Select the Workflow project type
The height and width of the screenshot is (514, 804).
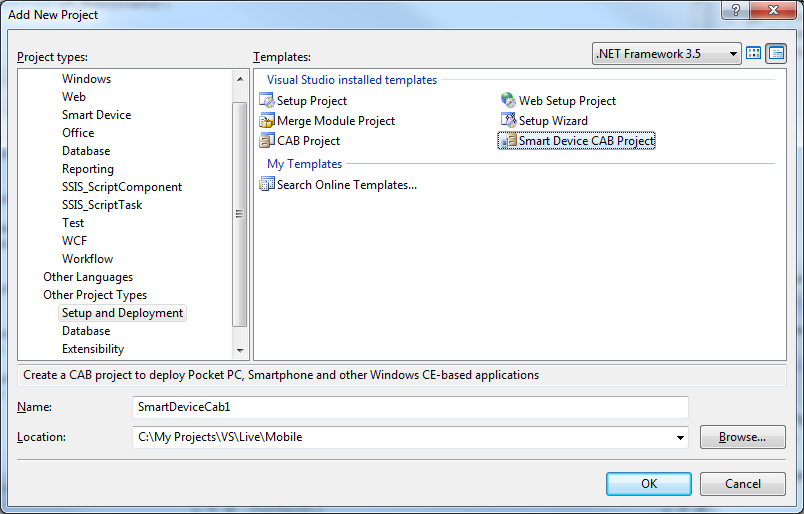click(88, 259)
